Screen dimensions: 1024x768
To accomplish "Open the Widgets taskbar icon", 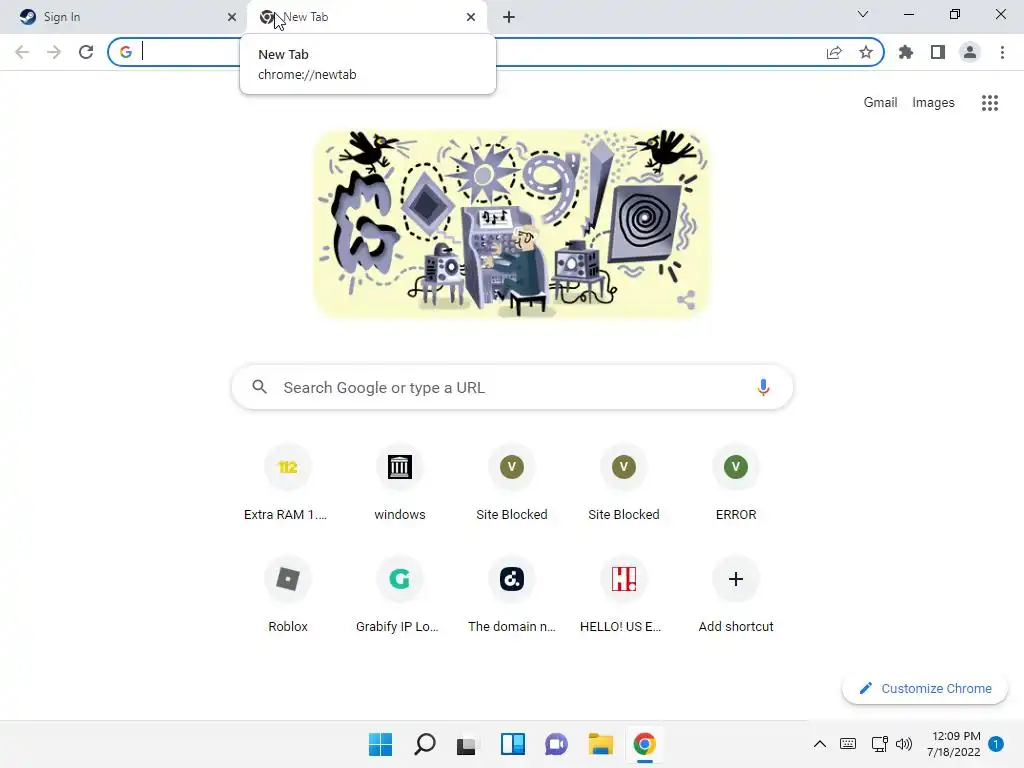I will coord(513,744).
